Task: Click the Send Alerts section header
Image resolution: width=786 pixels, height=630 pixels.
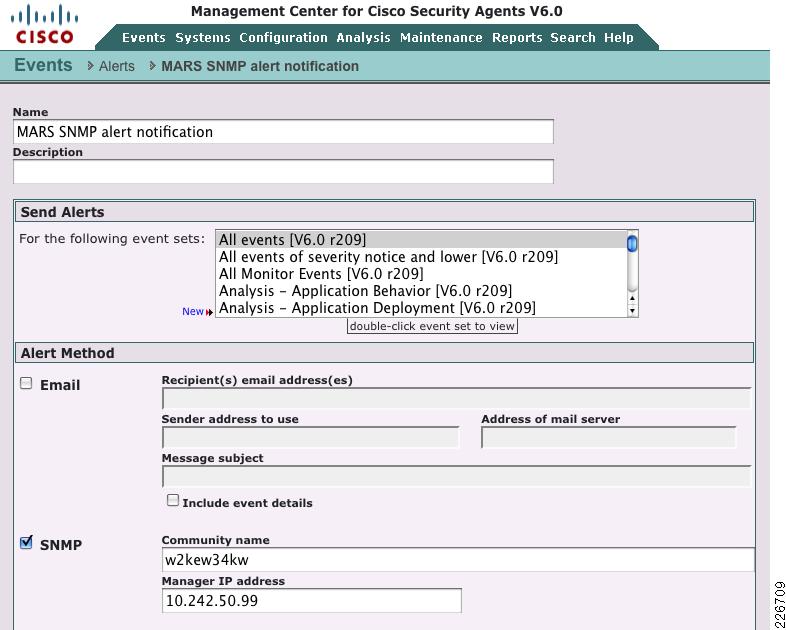Action: coord(384,212)
